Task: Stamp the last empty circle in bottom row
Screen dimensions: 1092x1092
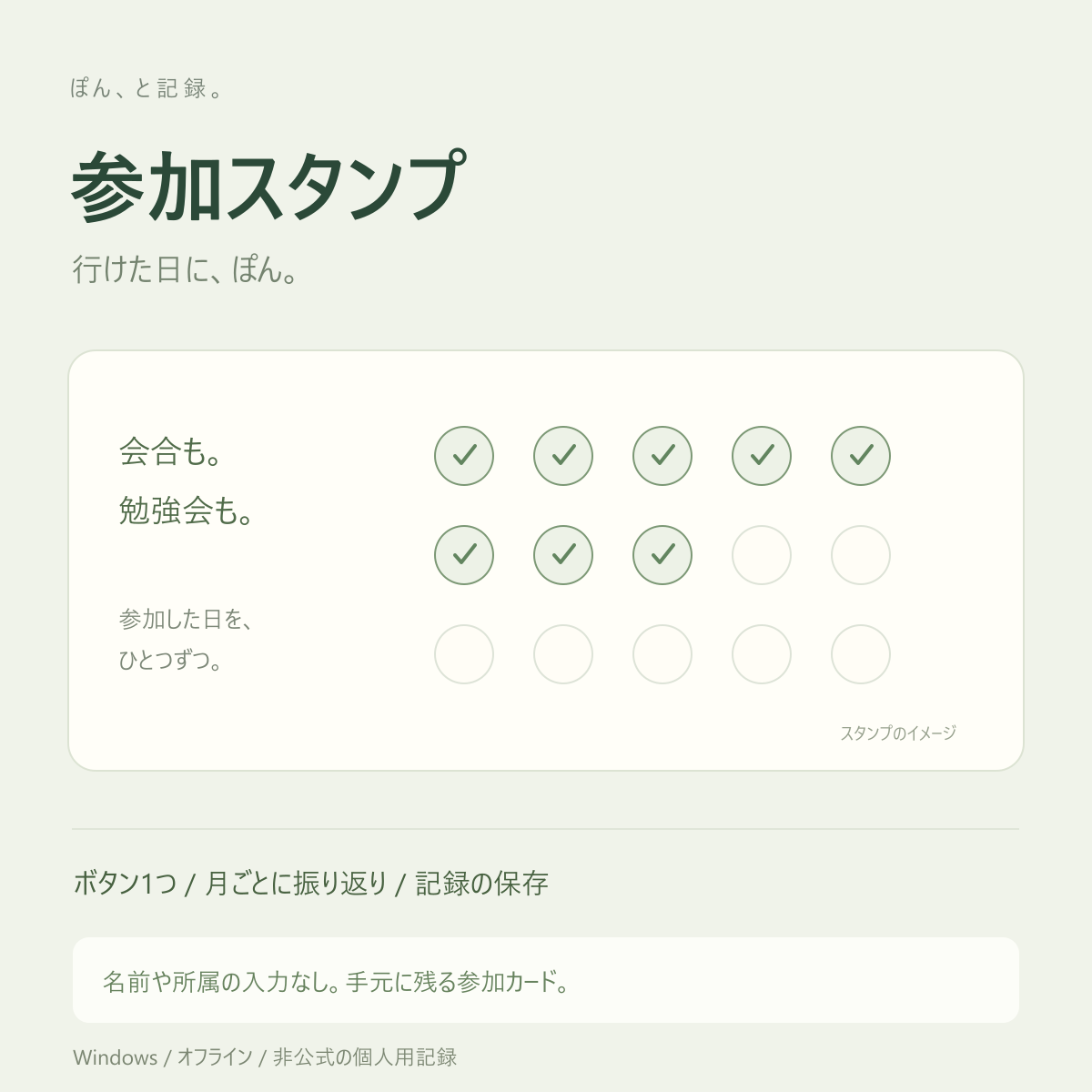Action: [861, 654]
